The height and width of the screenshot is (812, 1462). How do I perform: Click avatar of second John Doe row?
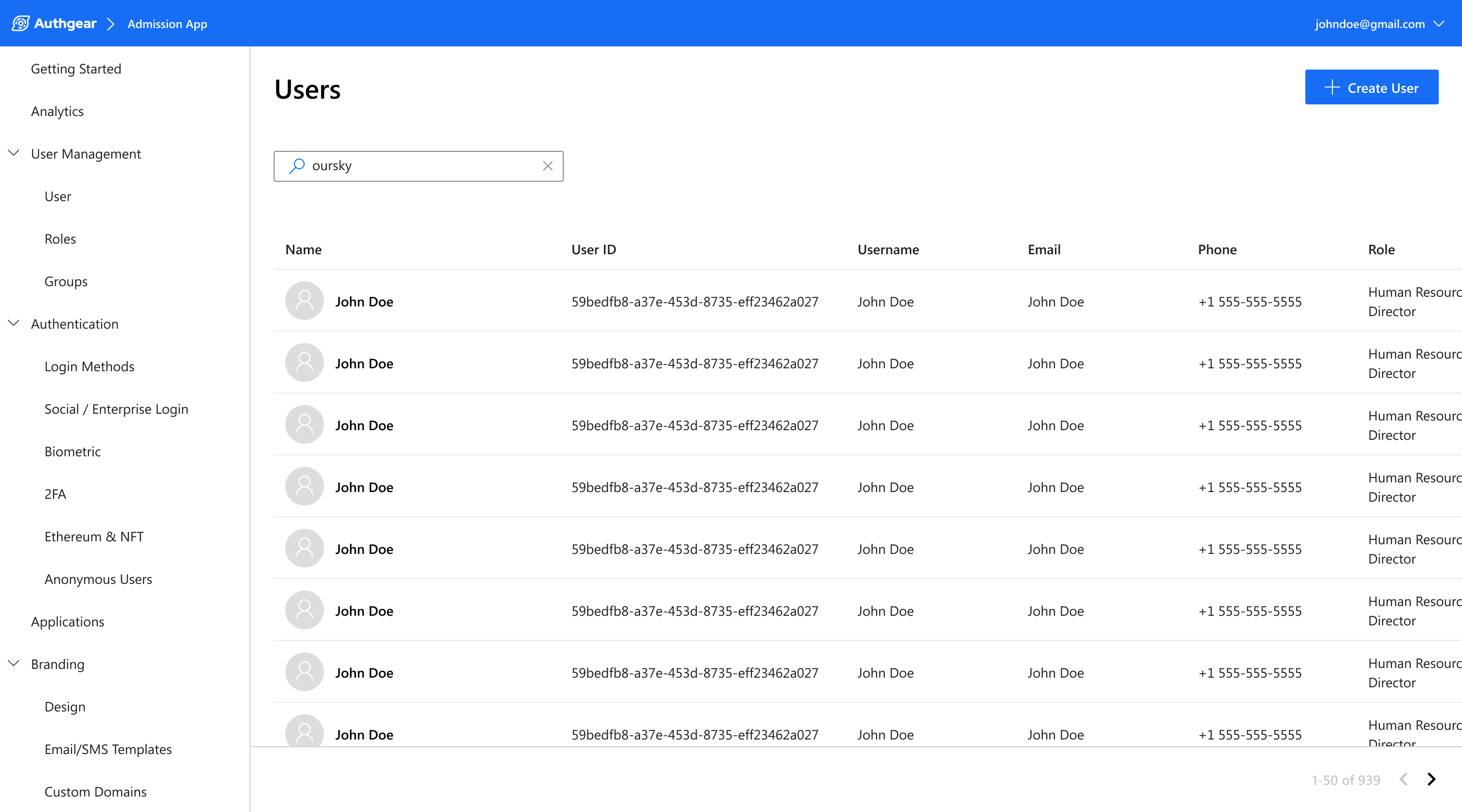pyautogui.click(x=304, y=362)
